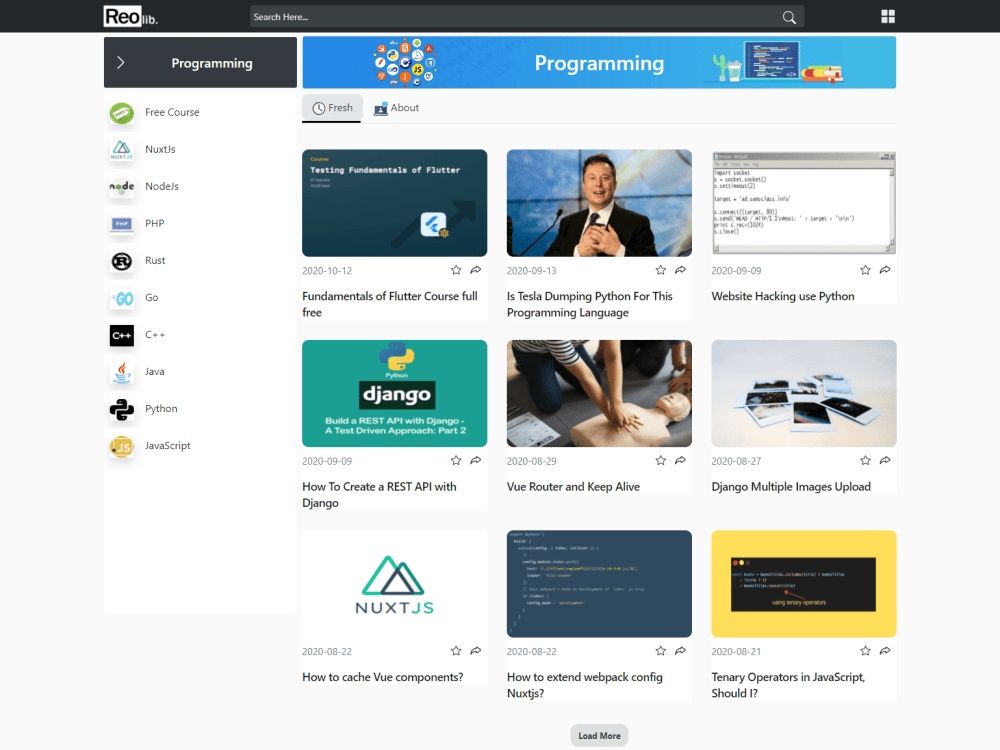Star the extend webpack config Nuxtjs post
The width and height of the screenshot is (1000, 750).
[x=661, y=651]
